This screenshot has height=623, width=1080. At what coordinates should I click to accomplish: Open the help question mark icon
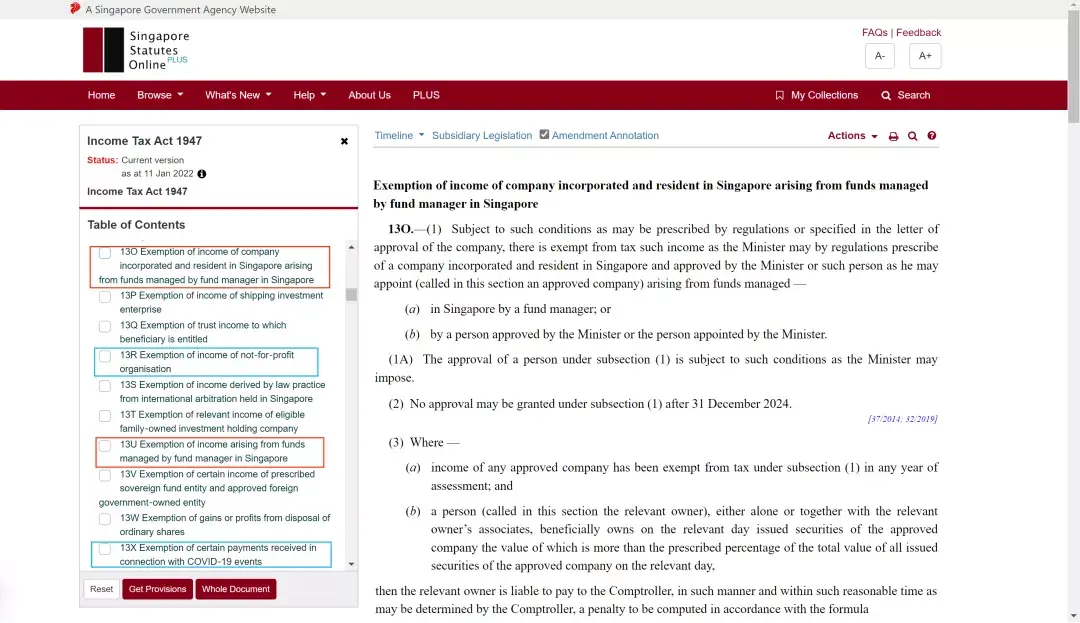click(932, 136)
